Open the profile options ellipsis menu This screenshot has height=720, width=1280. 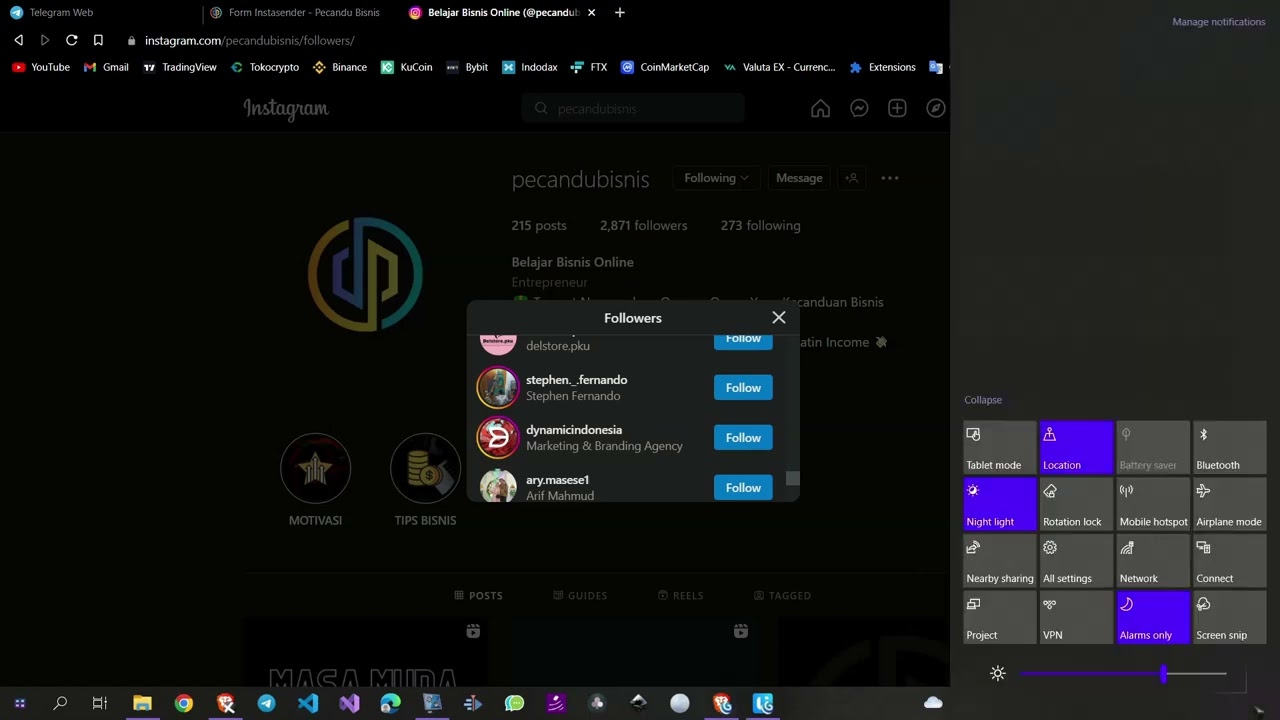(890, 178)
